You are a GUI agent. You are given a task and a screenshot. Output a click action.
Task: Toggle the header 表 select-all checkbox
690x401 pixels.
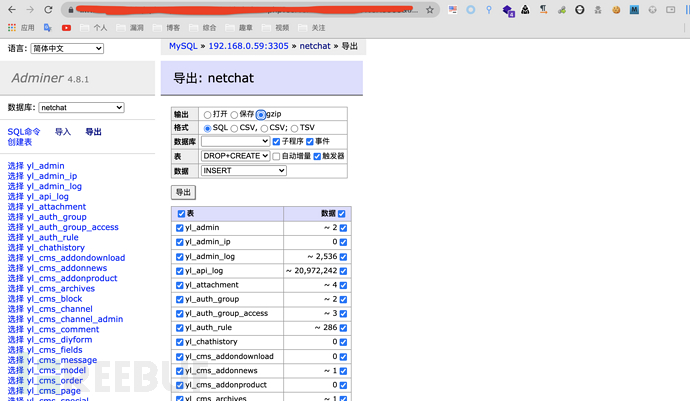coord(181,214)
